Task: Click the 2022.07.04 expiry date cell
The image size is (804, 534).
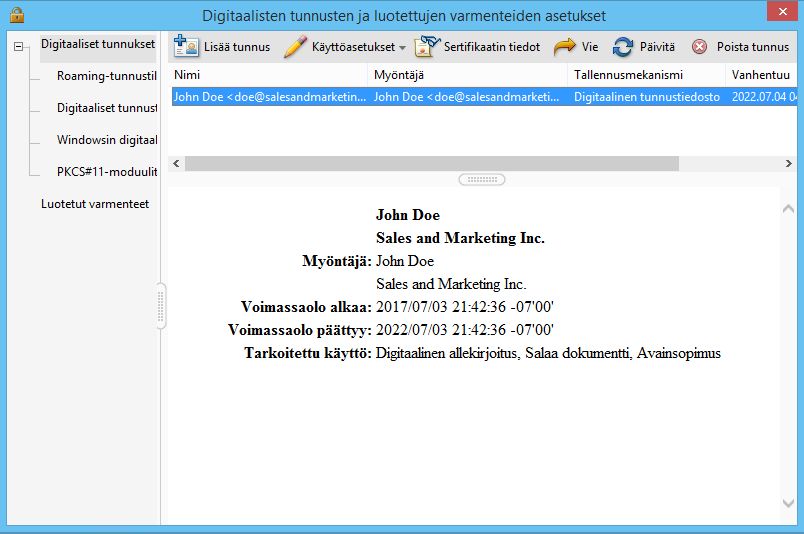Action: (763, 97)
